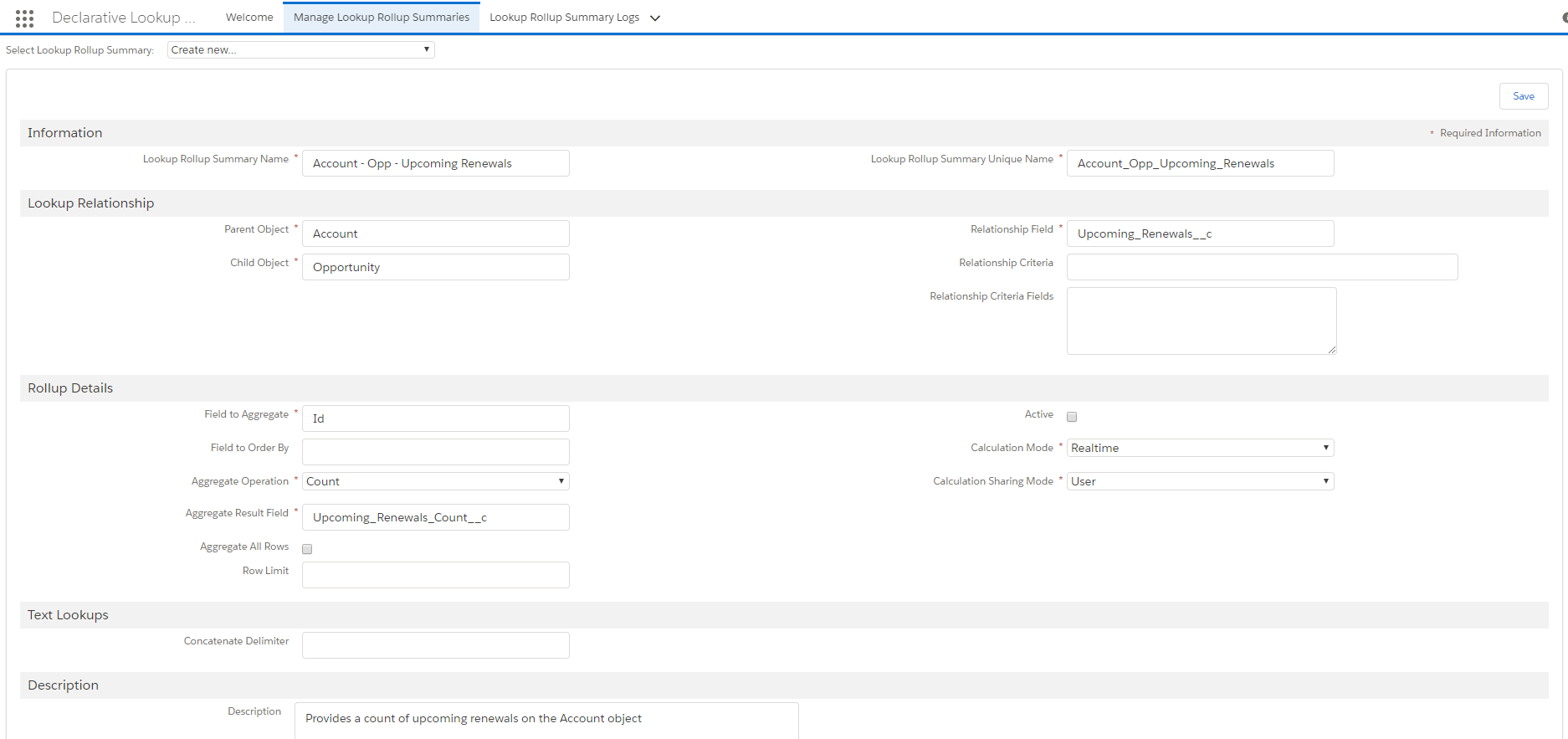The width and height of the screenshot is (1568, 739).
Task: Switch to the Welcome tab
Action: pyautogui.click(x=249, y=18)
